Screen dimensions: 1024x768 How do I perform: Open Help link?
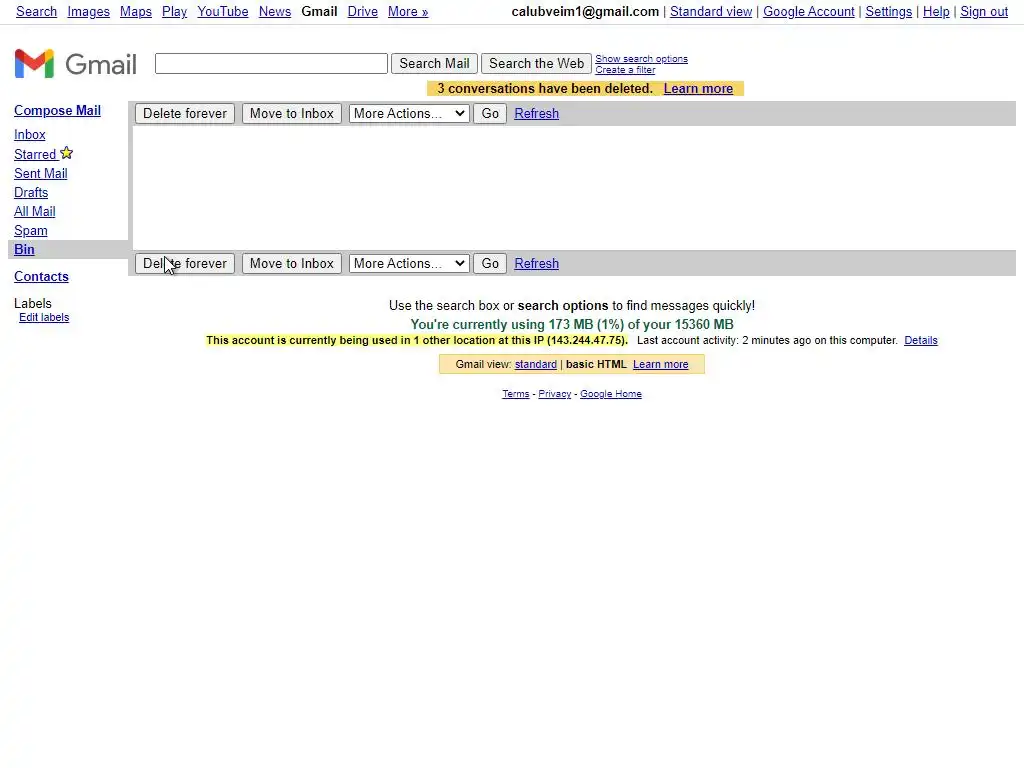(936, 12)
